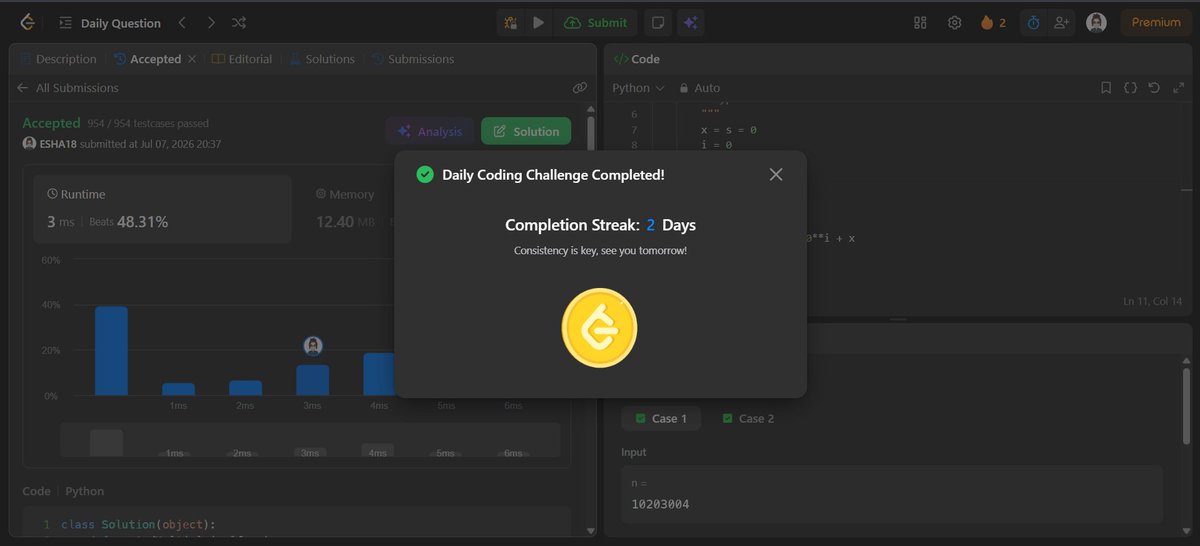Click the n input field value 10203004

pyautogui.click(x=892, y=494)
